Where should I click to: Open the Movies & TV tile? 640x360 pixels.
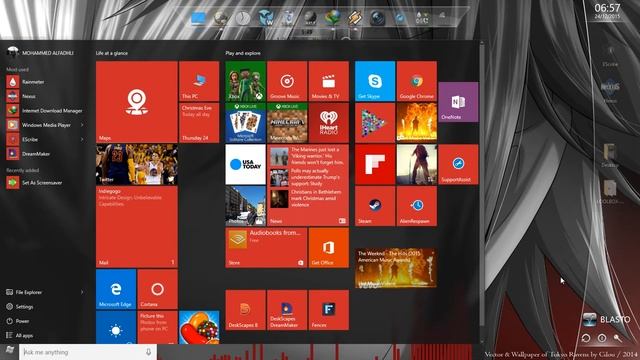coord(329,81)
